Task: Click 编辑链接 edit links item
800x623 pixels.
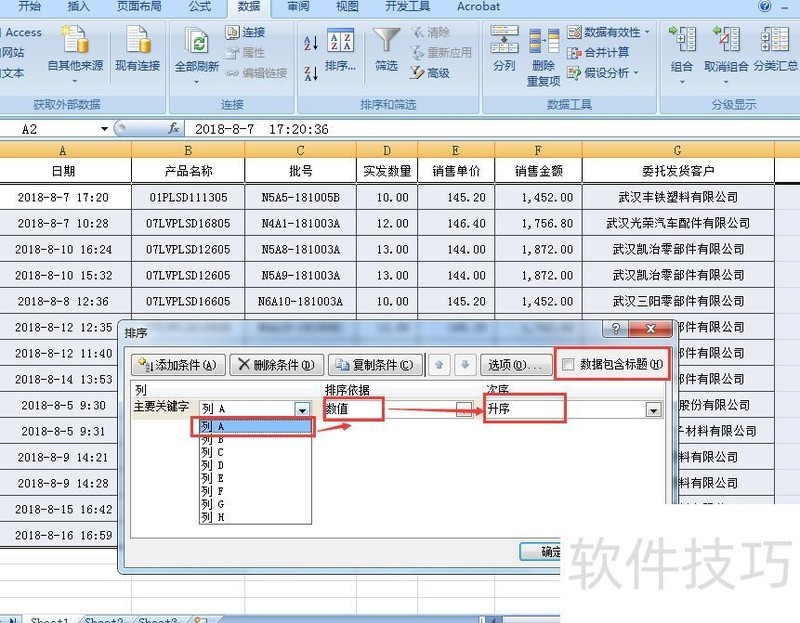Action: (256, 73)
